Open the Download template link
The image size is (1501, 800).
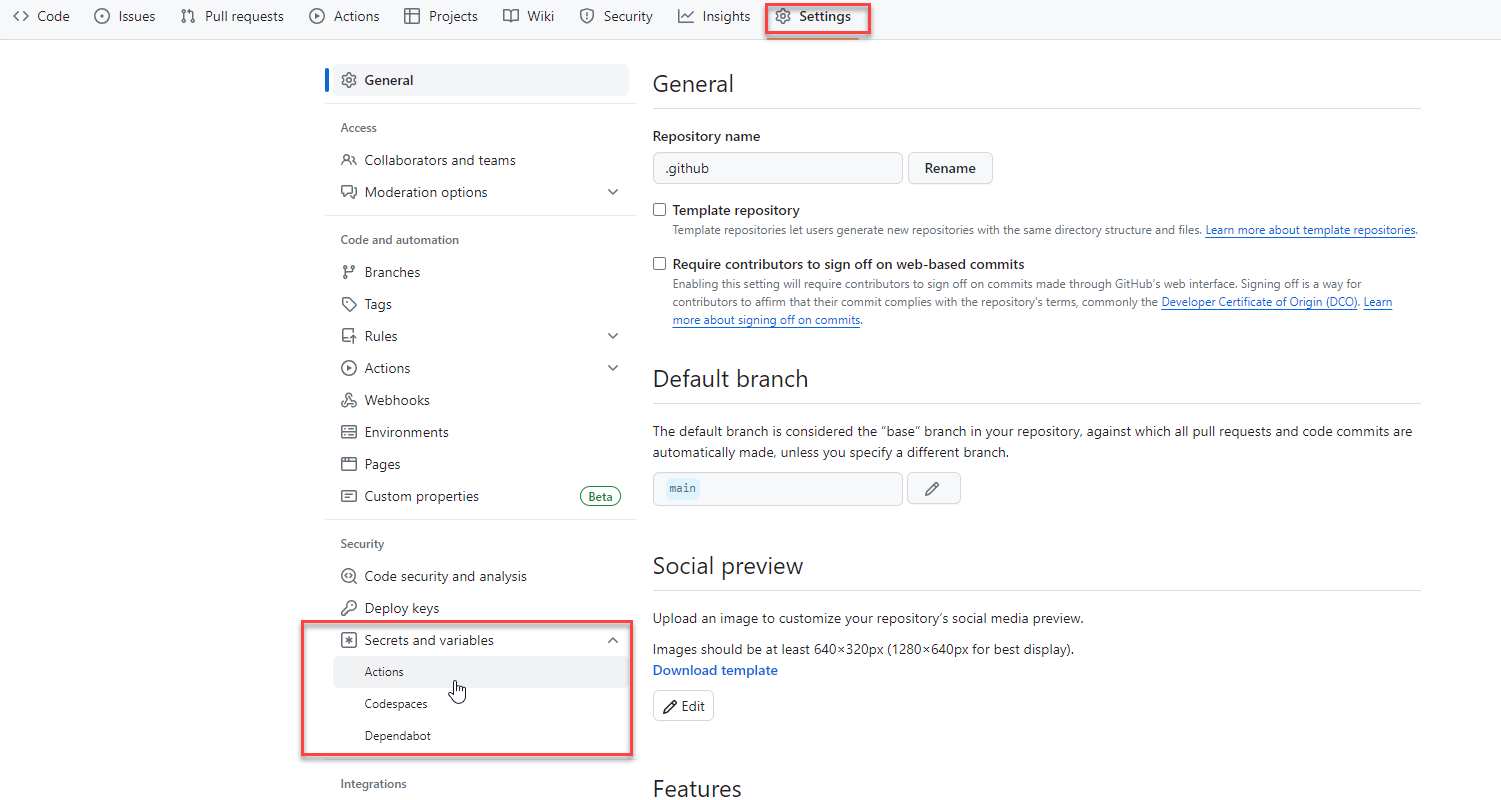coord(715,670)
